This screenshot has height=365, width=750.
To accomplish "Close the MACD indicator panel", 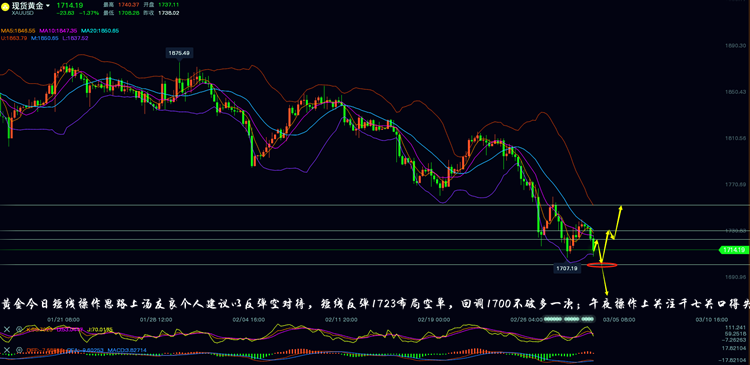I will tap(7, 350).
